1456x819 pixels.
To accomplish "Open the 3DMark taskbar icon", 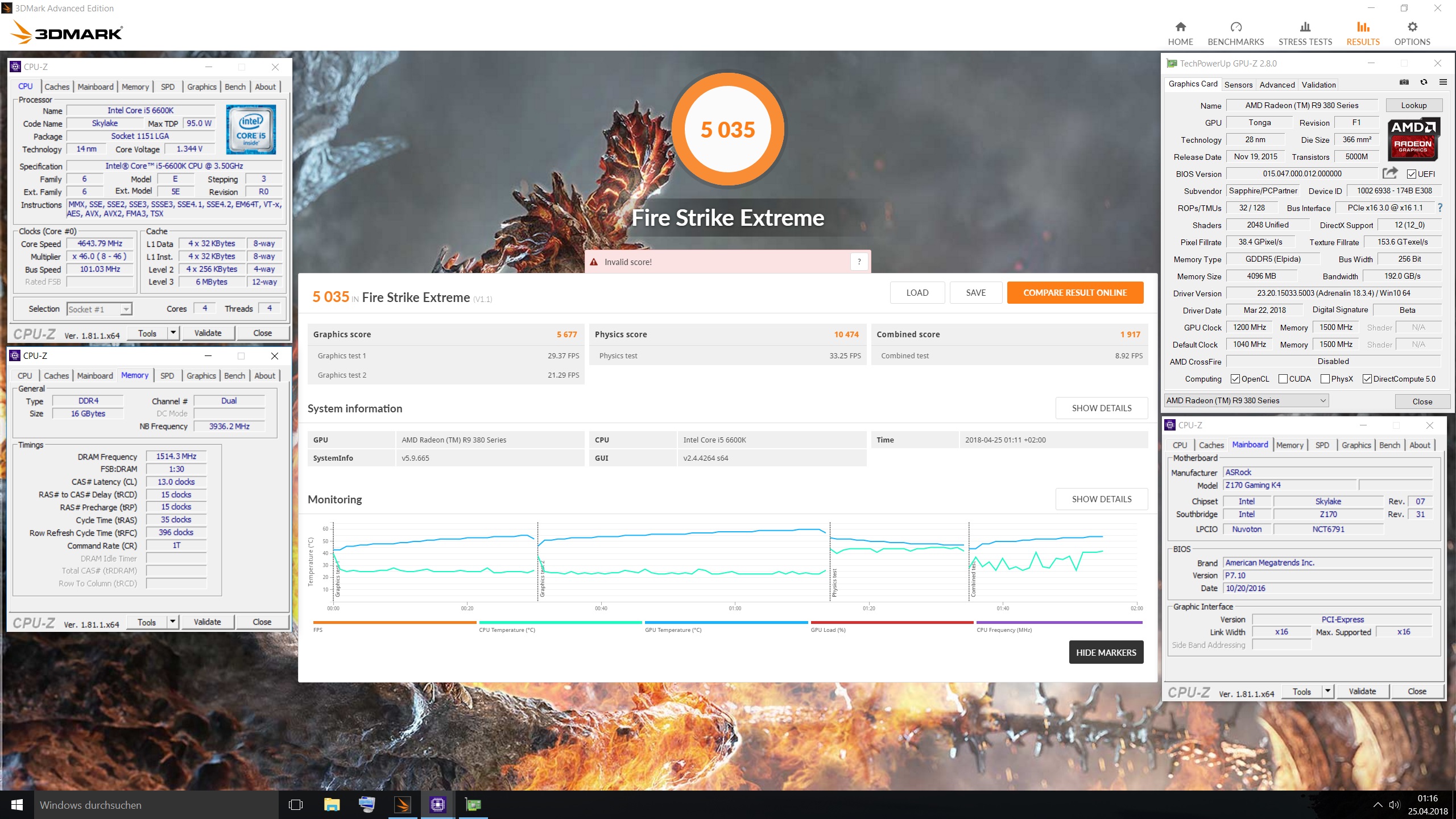I will (x=402, y=805).
